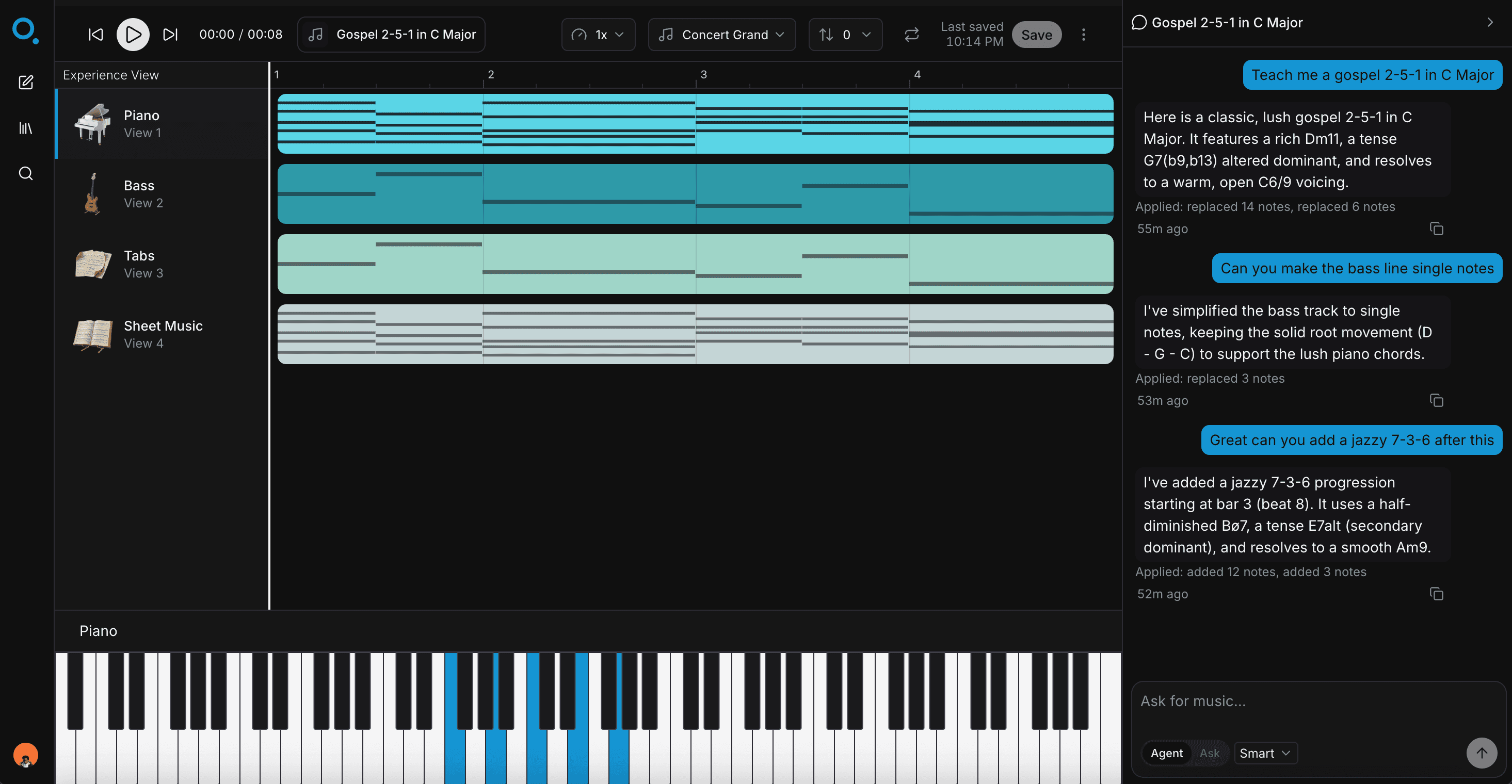Select the Sheet Music View 4 track
The image size is (1512, 784).
[x=162, y=335]
